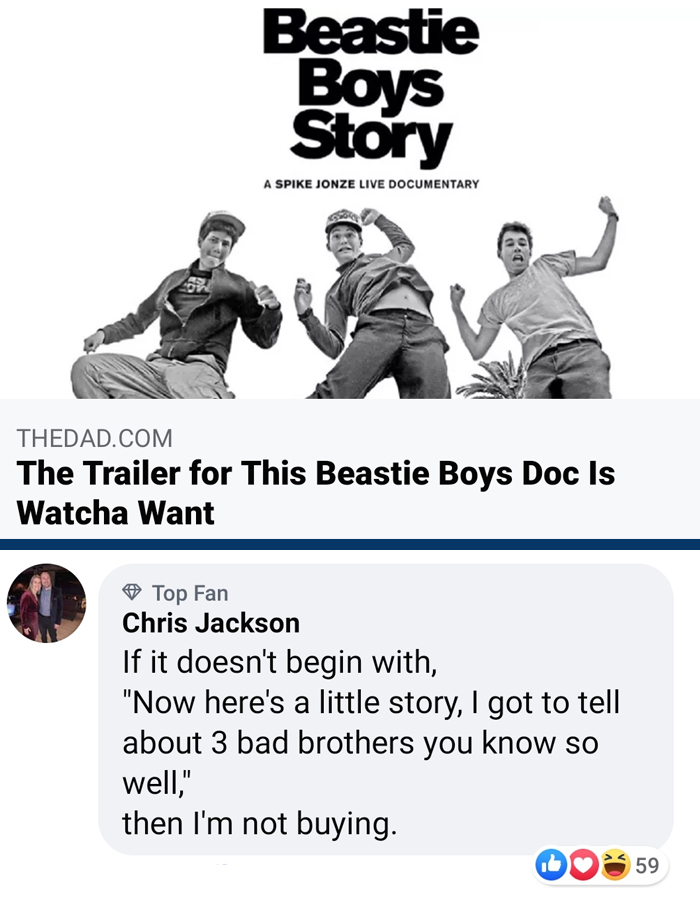Click the red heart Love reaction icon
This screenshot has width=700, height=900.
tap(584, 865)
